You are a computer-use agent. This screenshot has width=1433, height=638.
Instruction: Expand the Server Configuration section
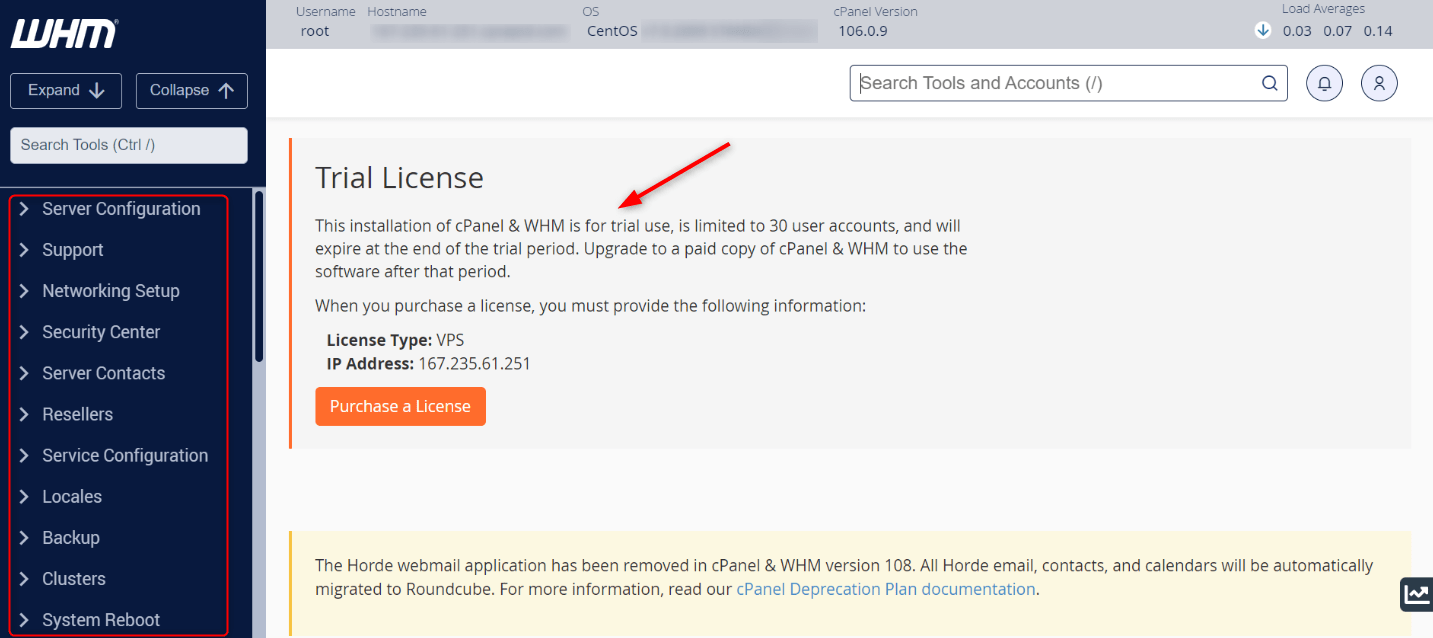[120, 208]
